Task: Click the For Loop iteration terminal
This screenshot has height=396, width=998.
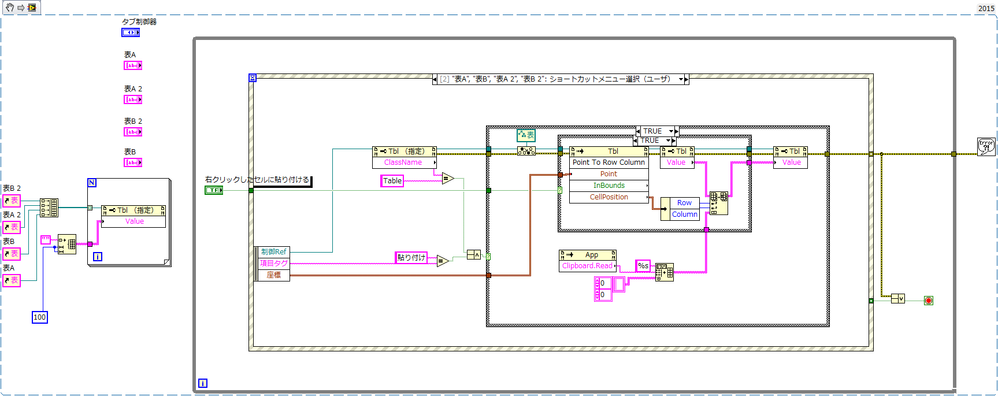Action: [97, 257]
